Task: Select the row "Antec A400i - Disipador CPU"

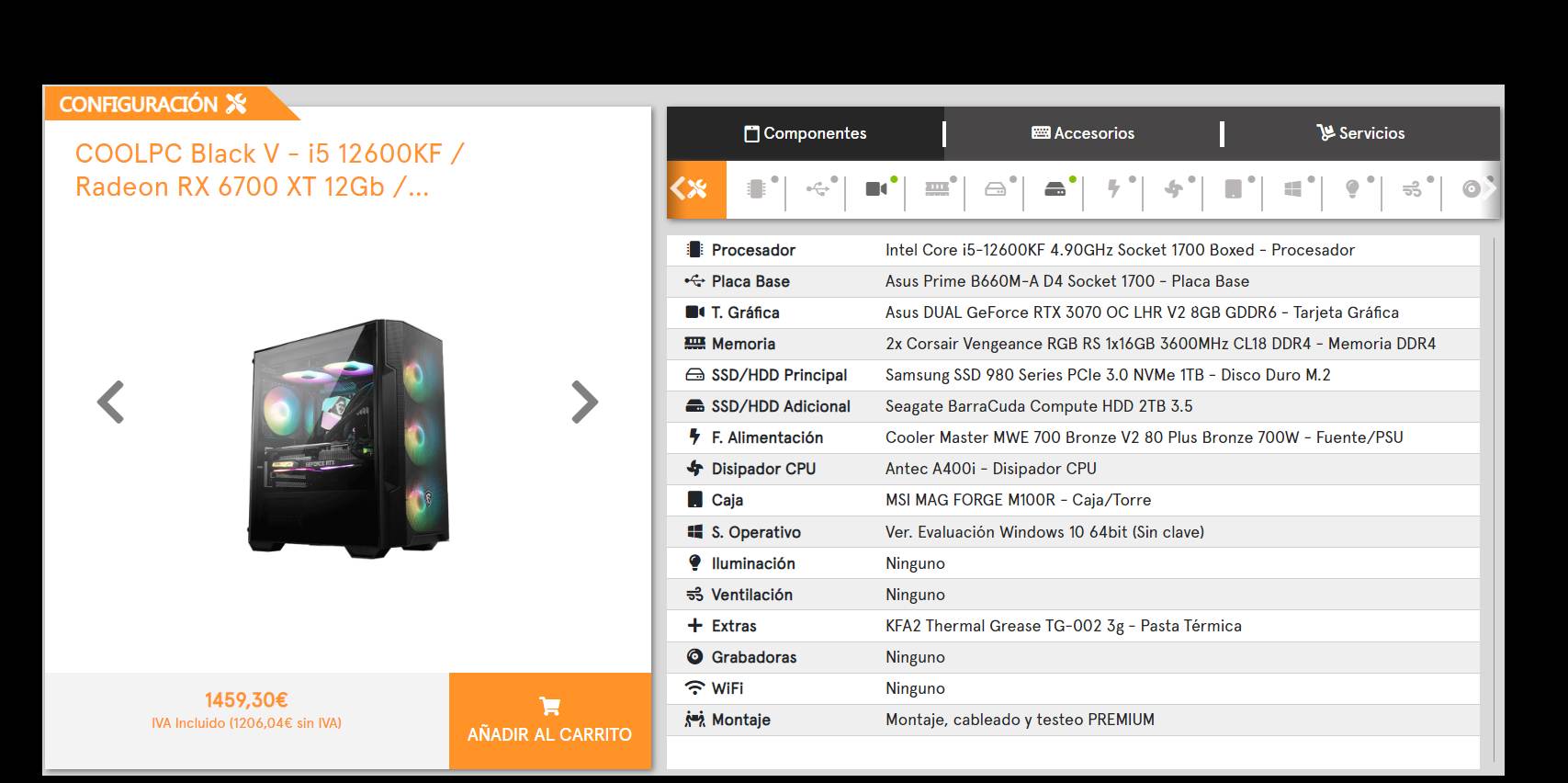Action: tap(1073, 469)
